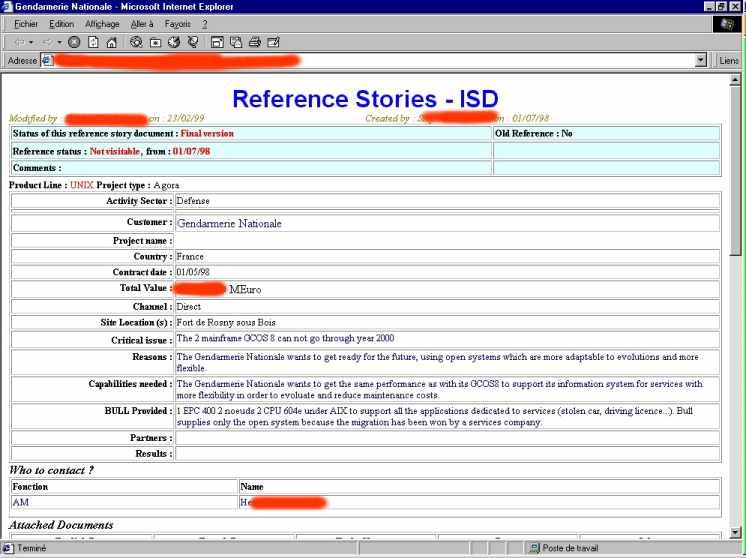The image size is (746, 558).
Task: Click the Direct channel value
Action: point(188,307)
